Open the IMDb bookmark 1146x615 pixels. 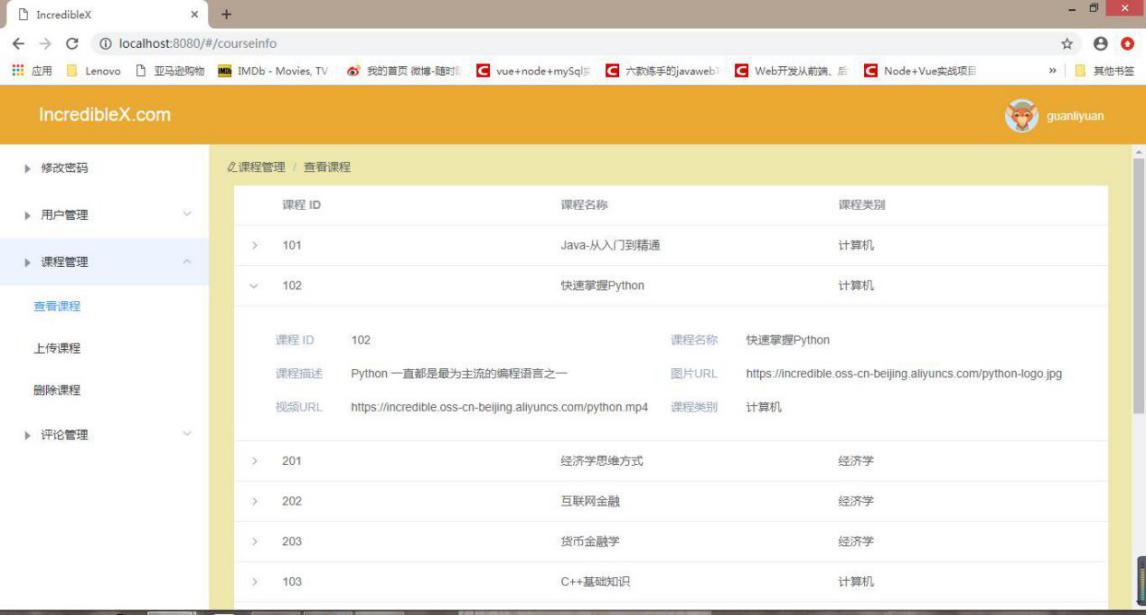(x=272, y=71)
